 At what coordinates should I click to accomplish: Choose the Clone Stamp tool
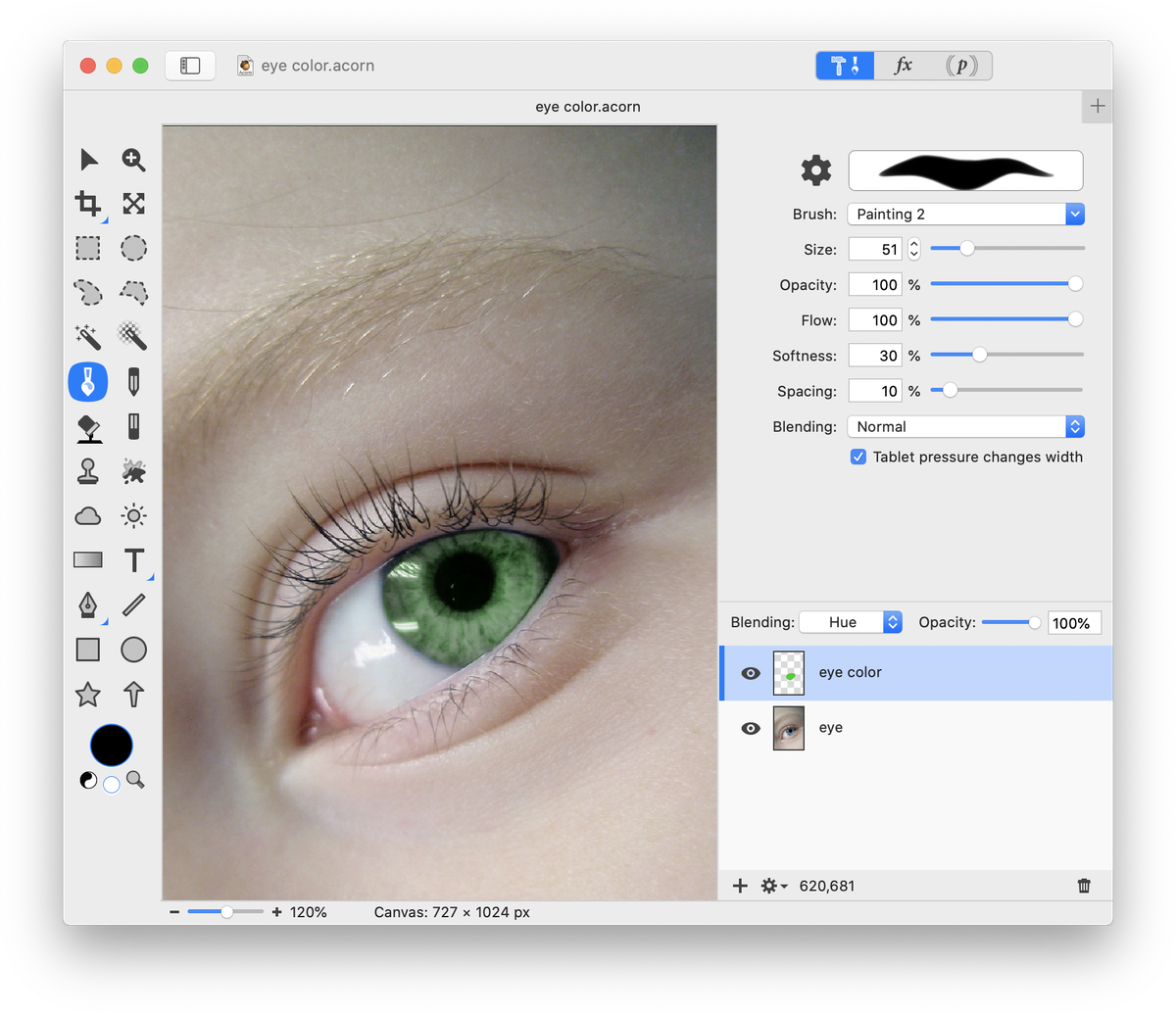(88, 471)
